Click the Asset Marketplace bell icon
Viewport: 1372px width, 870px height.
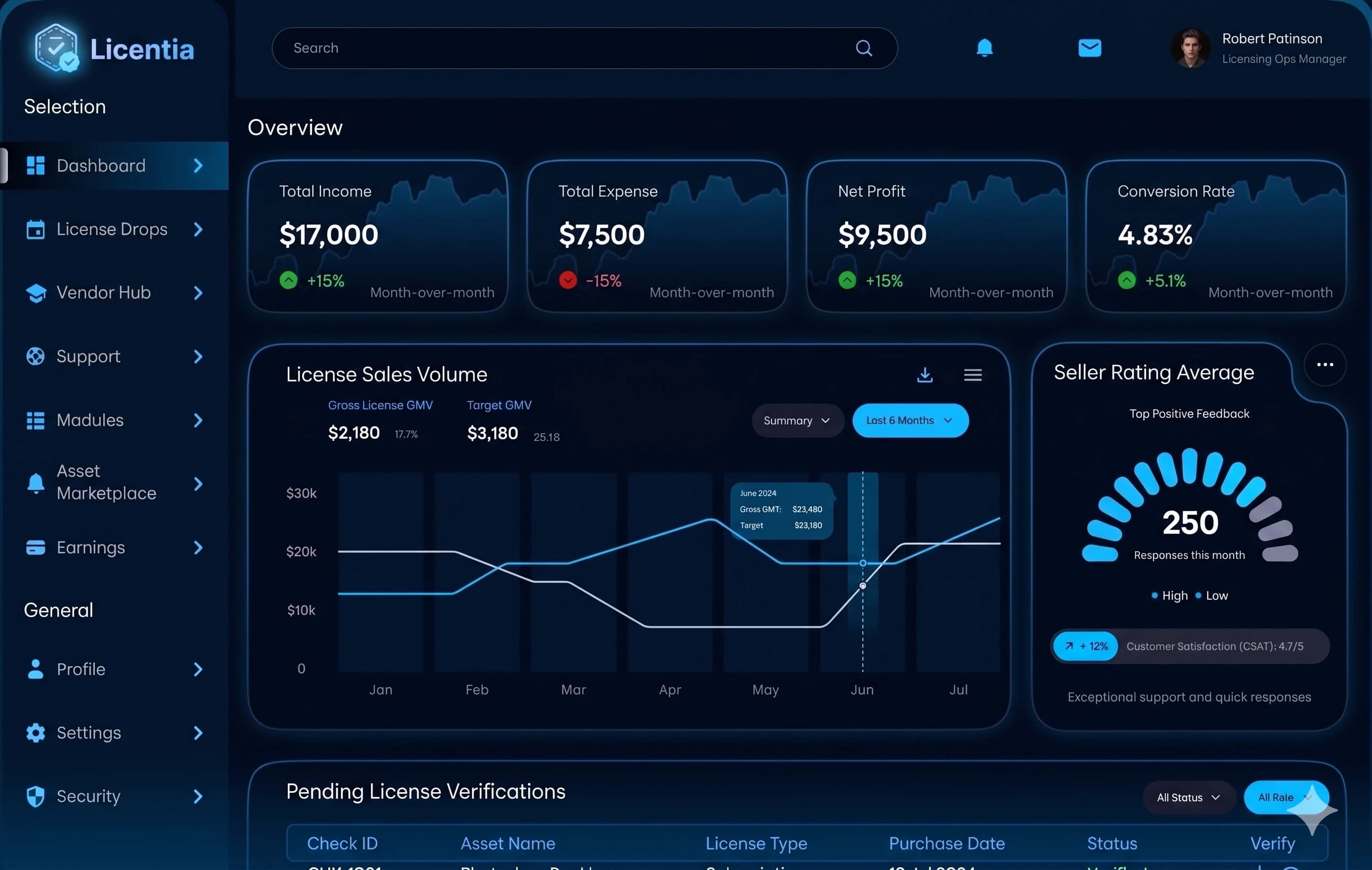coord(35,484)
